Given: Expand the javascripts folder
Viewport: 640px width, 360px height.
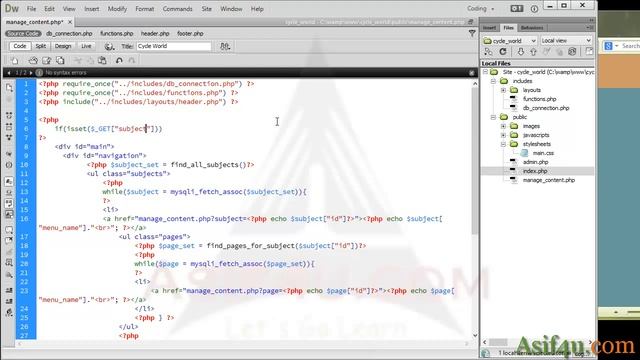Looking at the screenshot, I should click(503, 135).
